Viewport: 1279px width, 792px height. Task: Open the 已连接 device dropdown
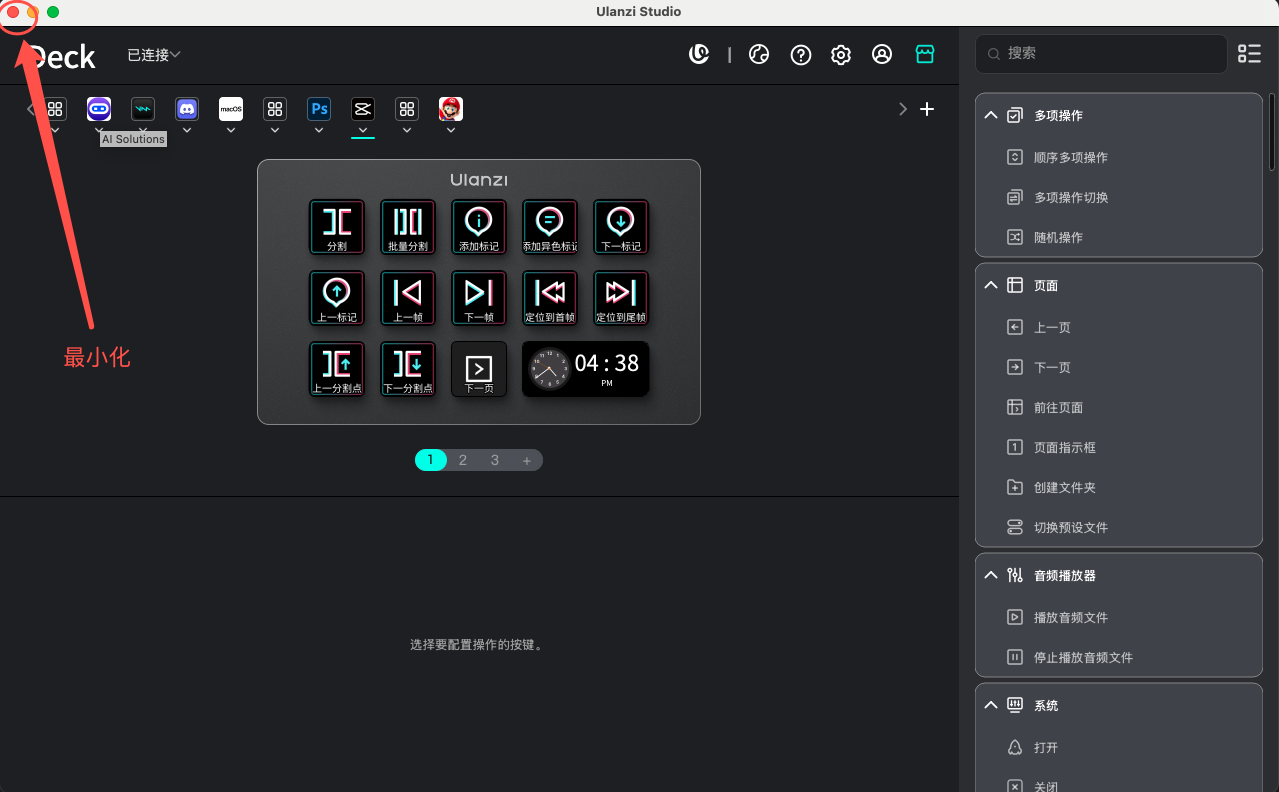pos(153,55)
